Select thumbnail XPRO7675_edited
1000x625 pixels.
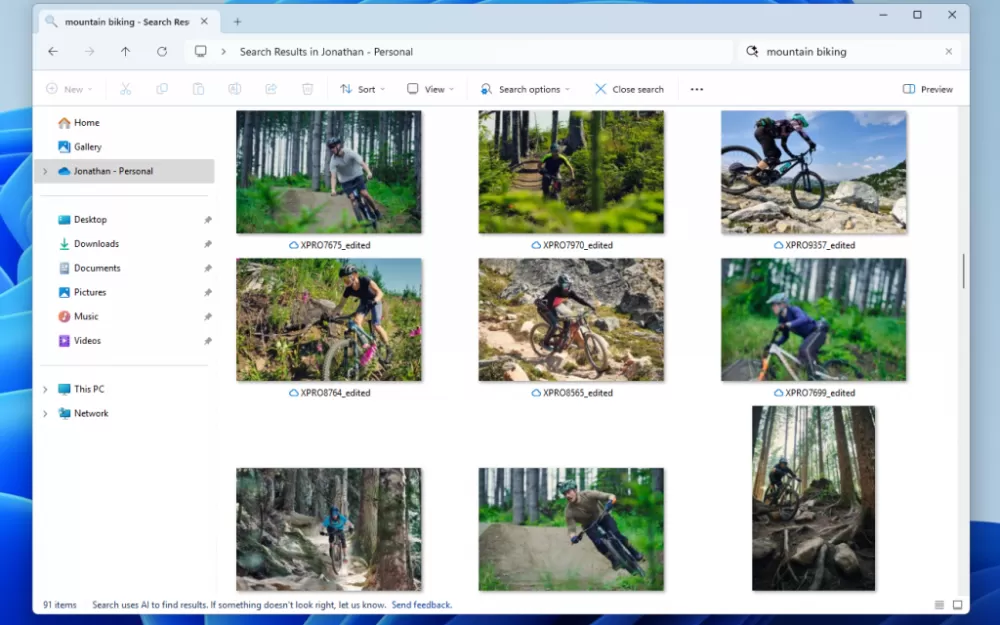pyautogui.click(x=328, y=172)
